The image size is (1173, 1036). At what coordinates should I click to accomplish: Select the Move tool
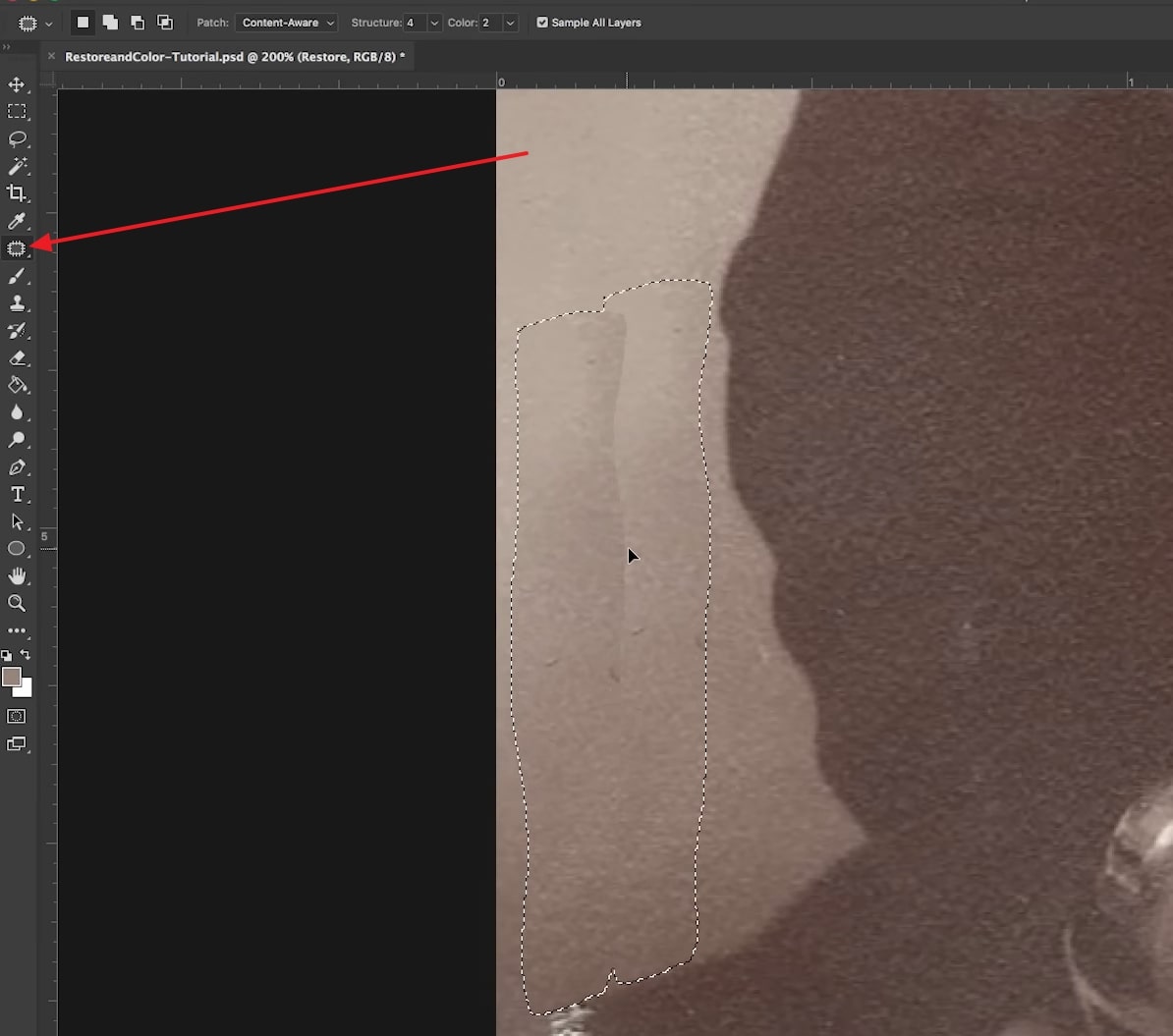17,84
